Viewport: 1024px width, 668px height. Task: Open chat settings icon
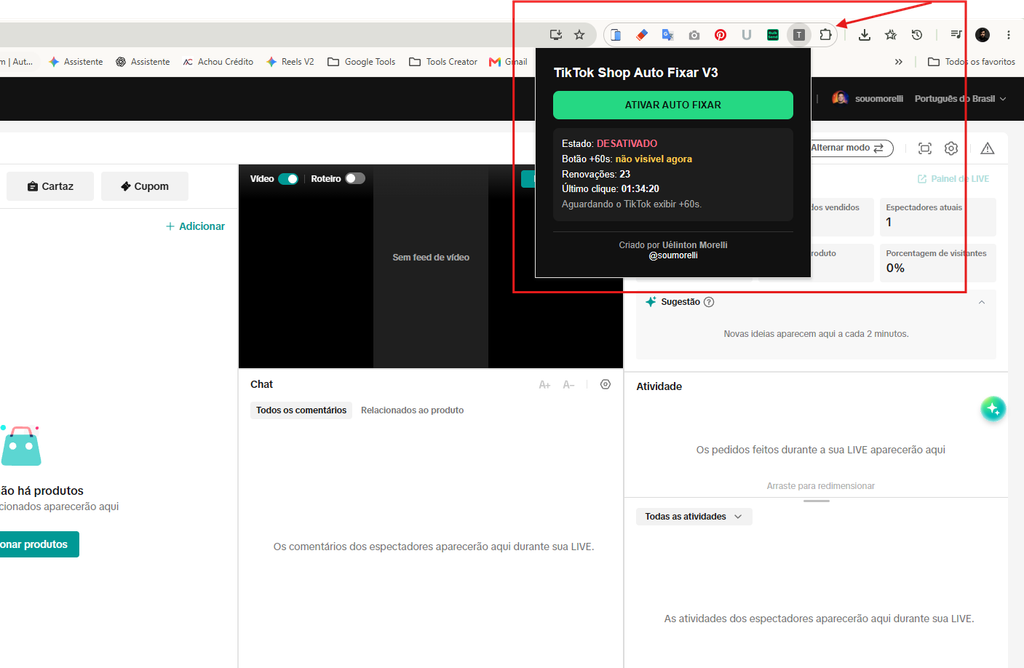coord(605,384)
